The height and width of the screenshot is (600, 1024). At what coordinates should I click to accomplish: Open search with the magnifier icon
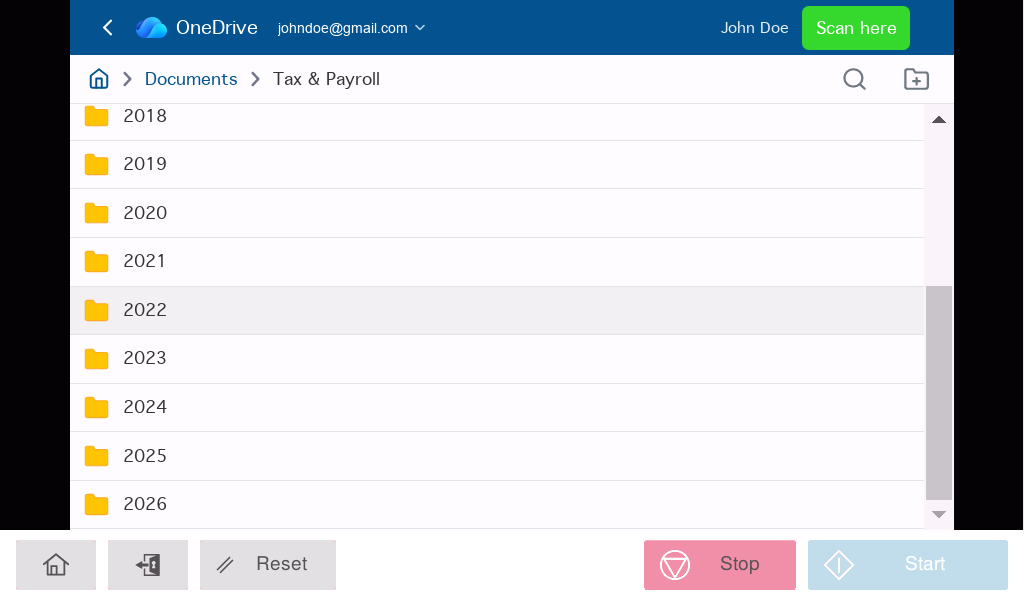[x=854, y=79]
